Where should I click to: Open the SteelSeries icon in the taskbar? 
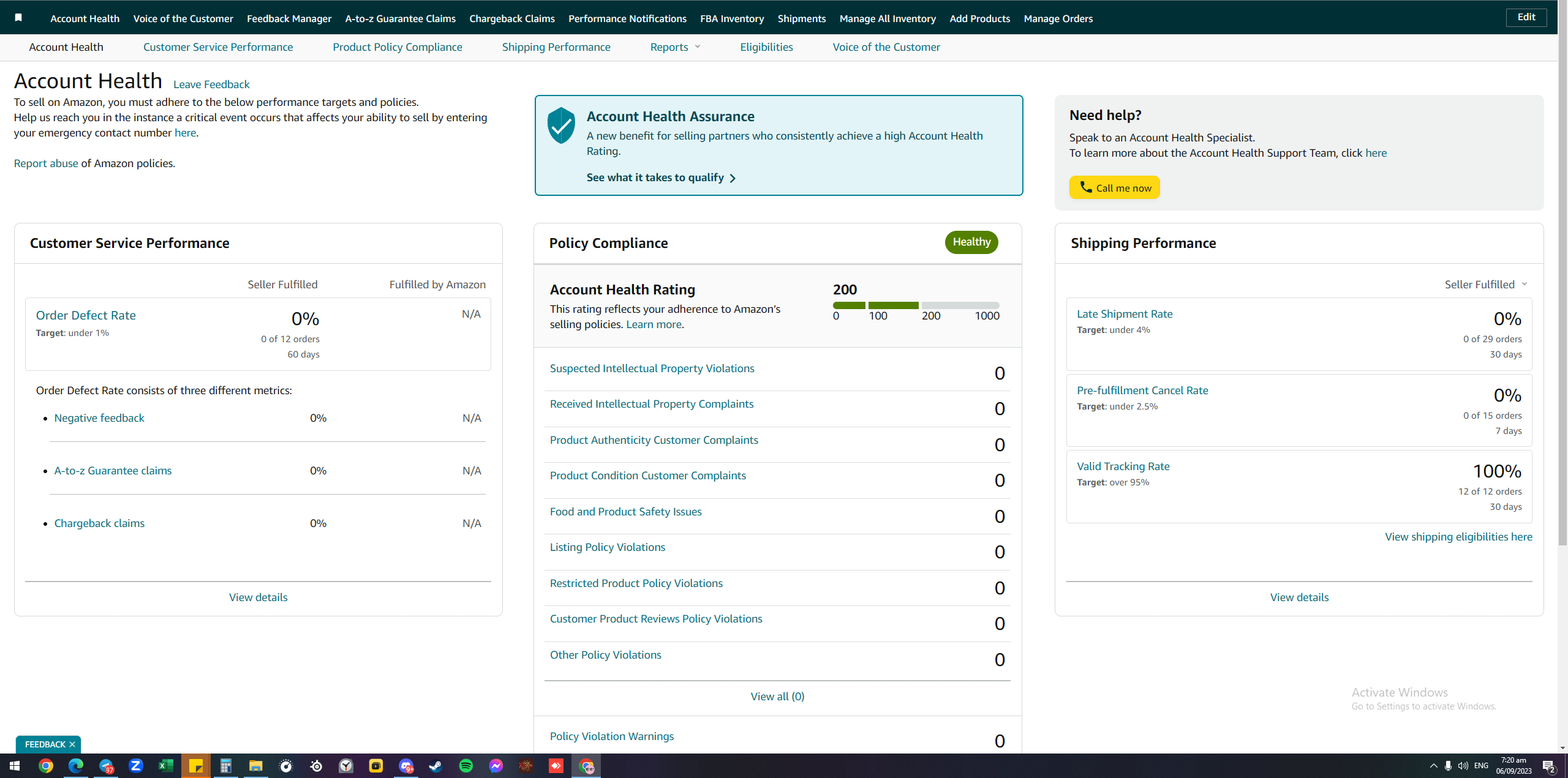tap(316, 766)
